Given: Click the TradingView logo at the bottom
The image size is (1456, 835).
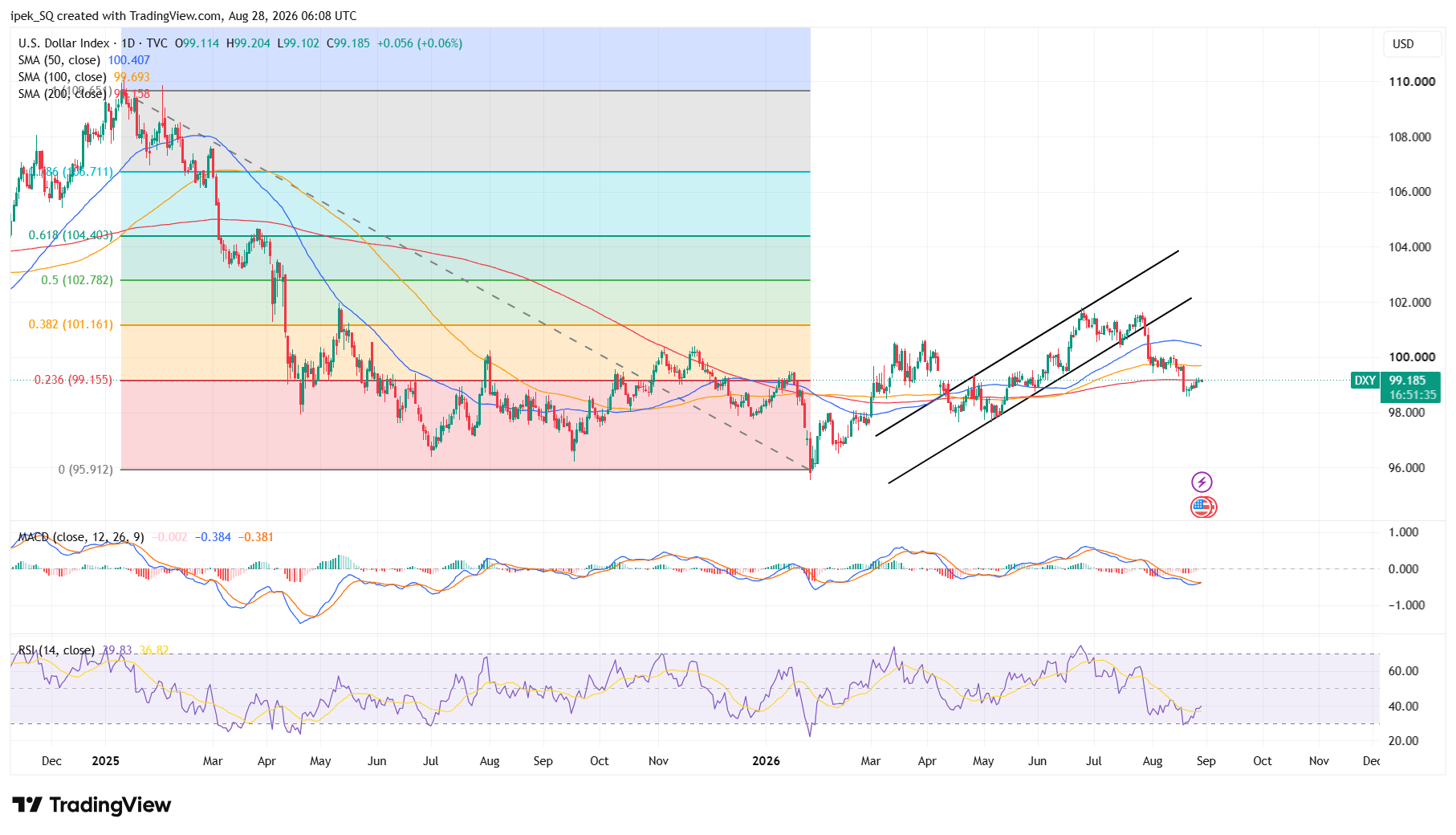Looking at the screenshot, I should click(x=92, y=804).
